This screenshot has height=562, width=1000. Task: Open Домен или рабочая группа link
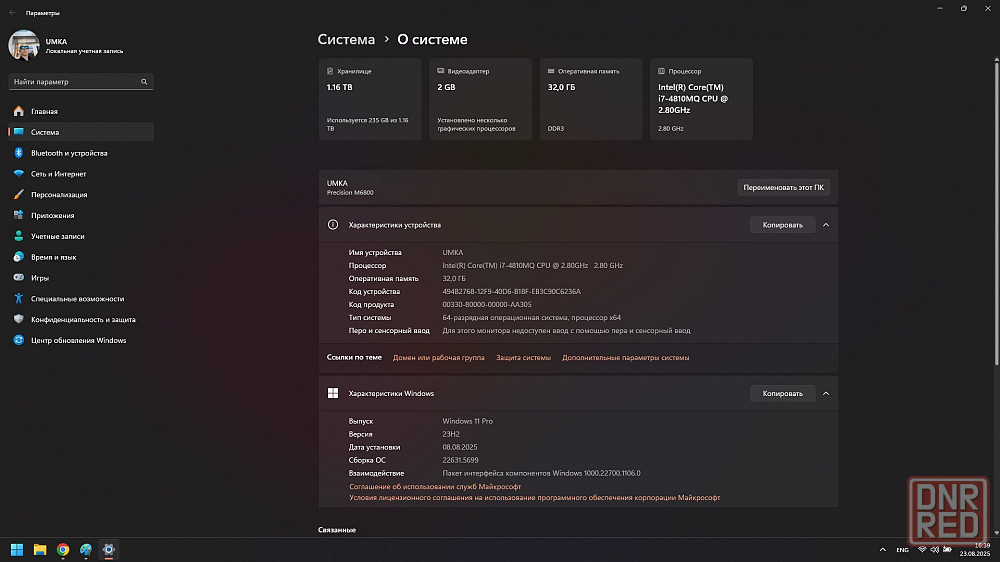pyautogui.click(x=439, y=358)
